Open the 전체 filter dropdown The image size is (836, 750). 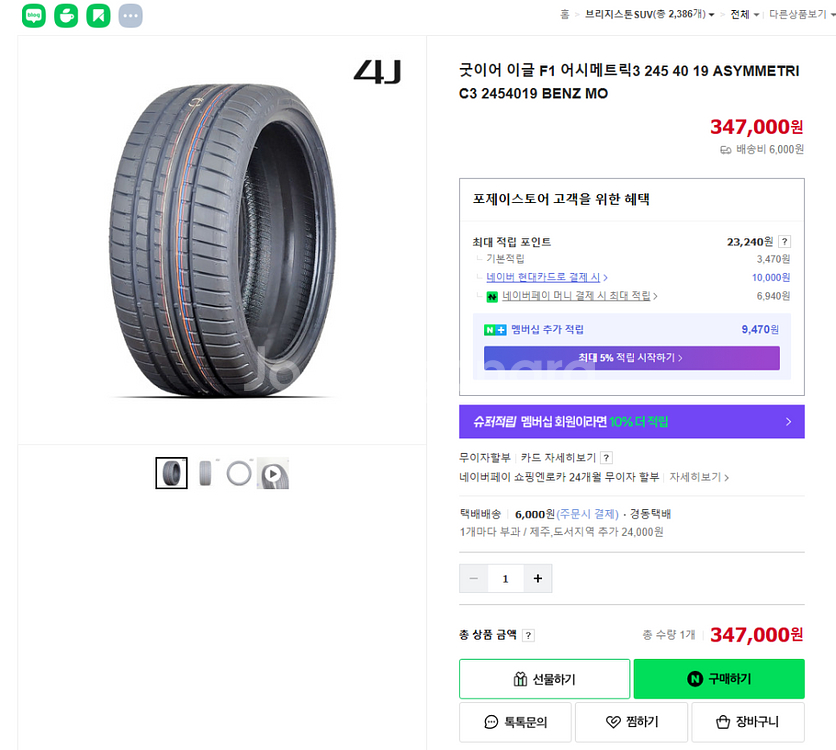pos(745,15)
